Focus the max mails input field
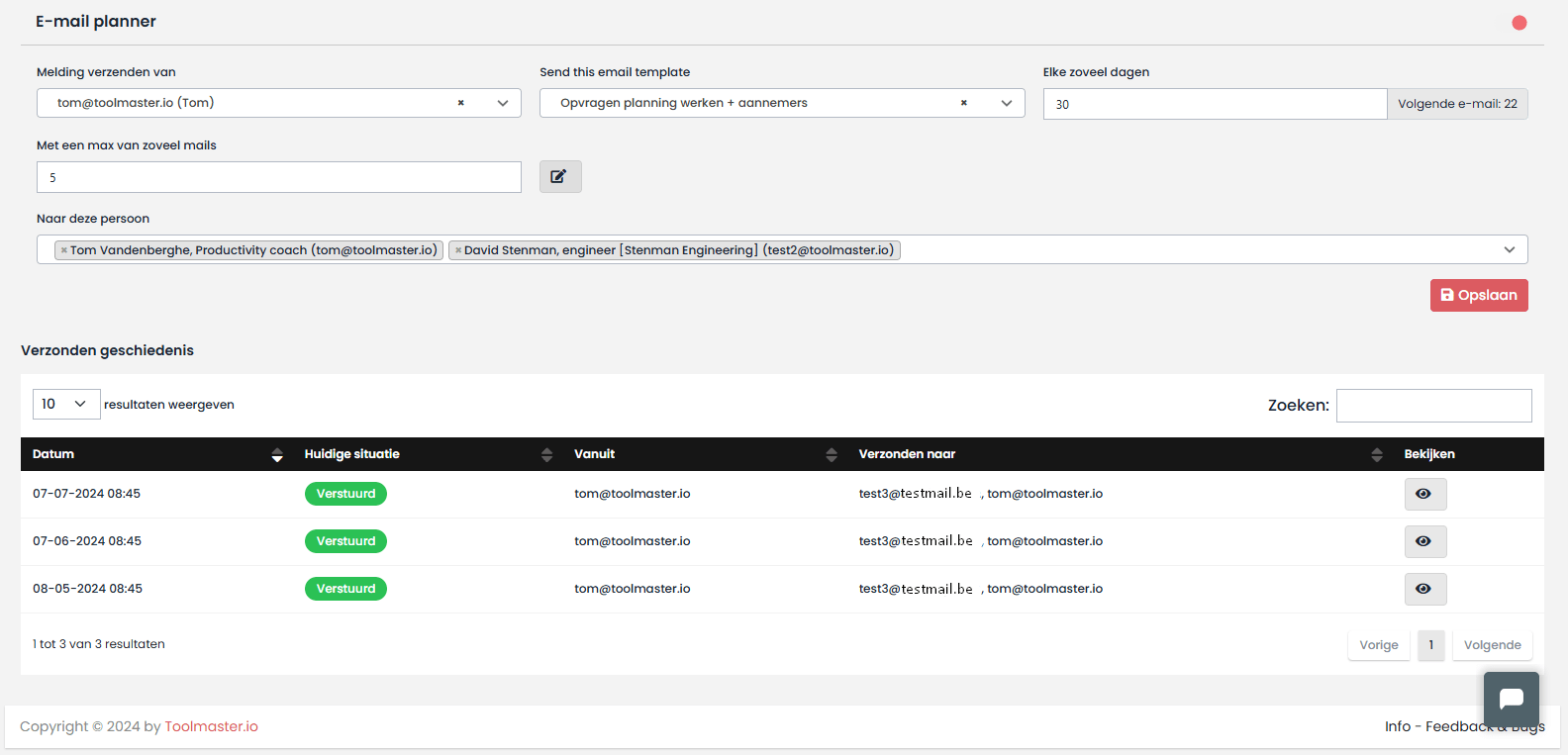The width and height of the screenshot is (1568, 755). (x=279, y=177)
